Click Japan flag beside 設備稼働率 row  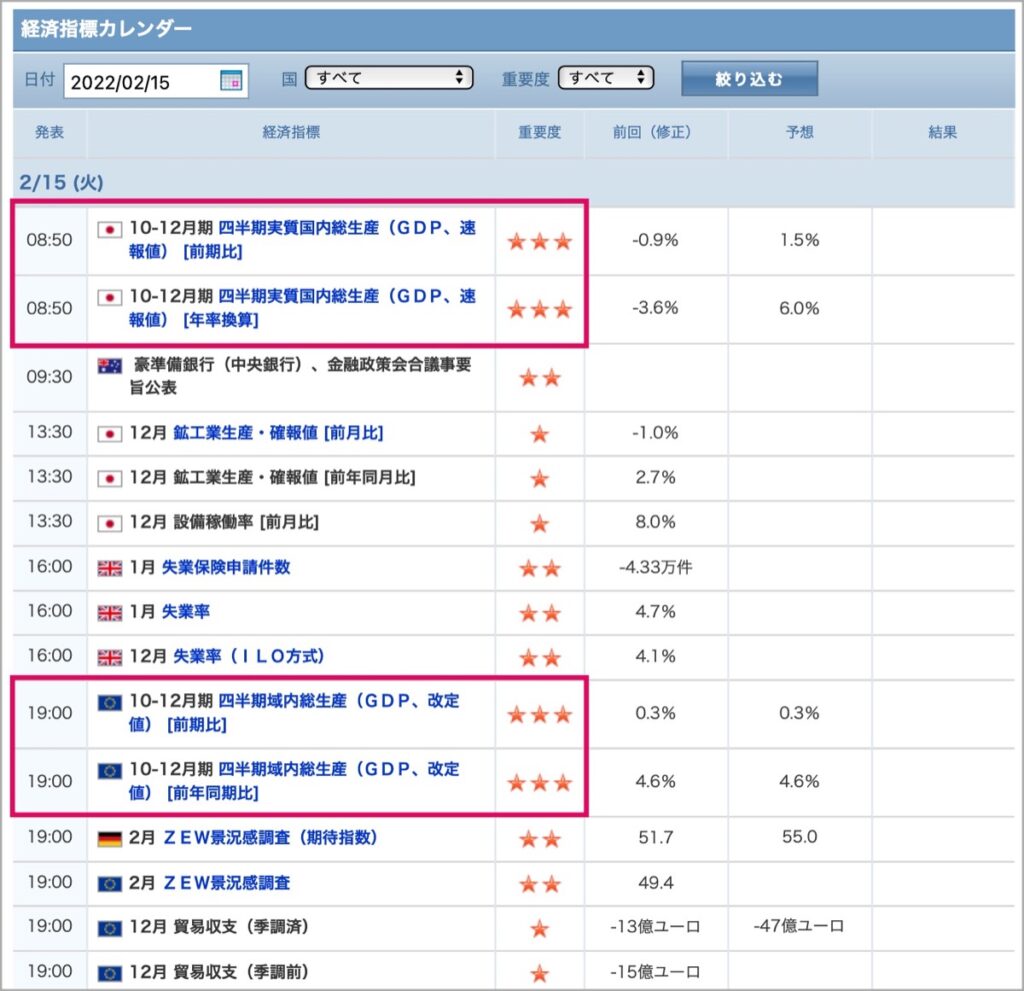110,523
